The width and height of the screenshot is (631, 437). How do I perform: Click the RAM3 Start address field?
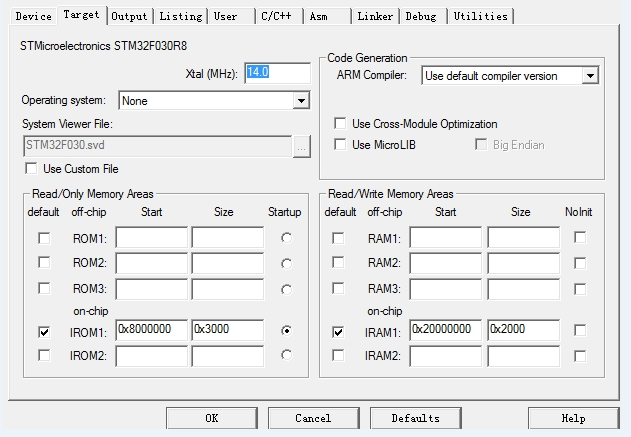[x=445, y=289]
